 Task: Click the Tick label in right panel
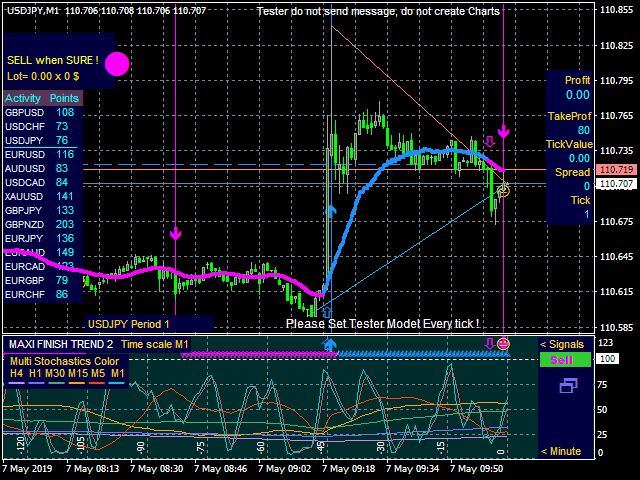click(x=580, y=200)
